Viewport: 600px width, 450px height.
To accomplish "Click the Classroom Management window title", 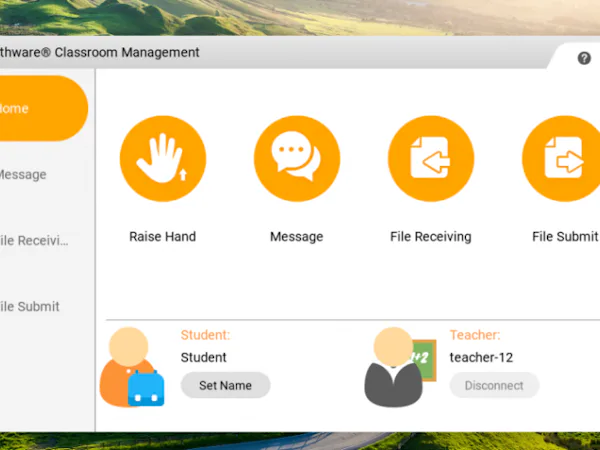I will click(x=99, y=52).
